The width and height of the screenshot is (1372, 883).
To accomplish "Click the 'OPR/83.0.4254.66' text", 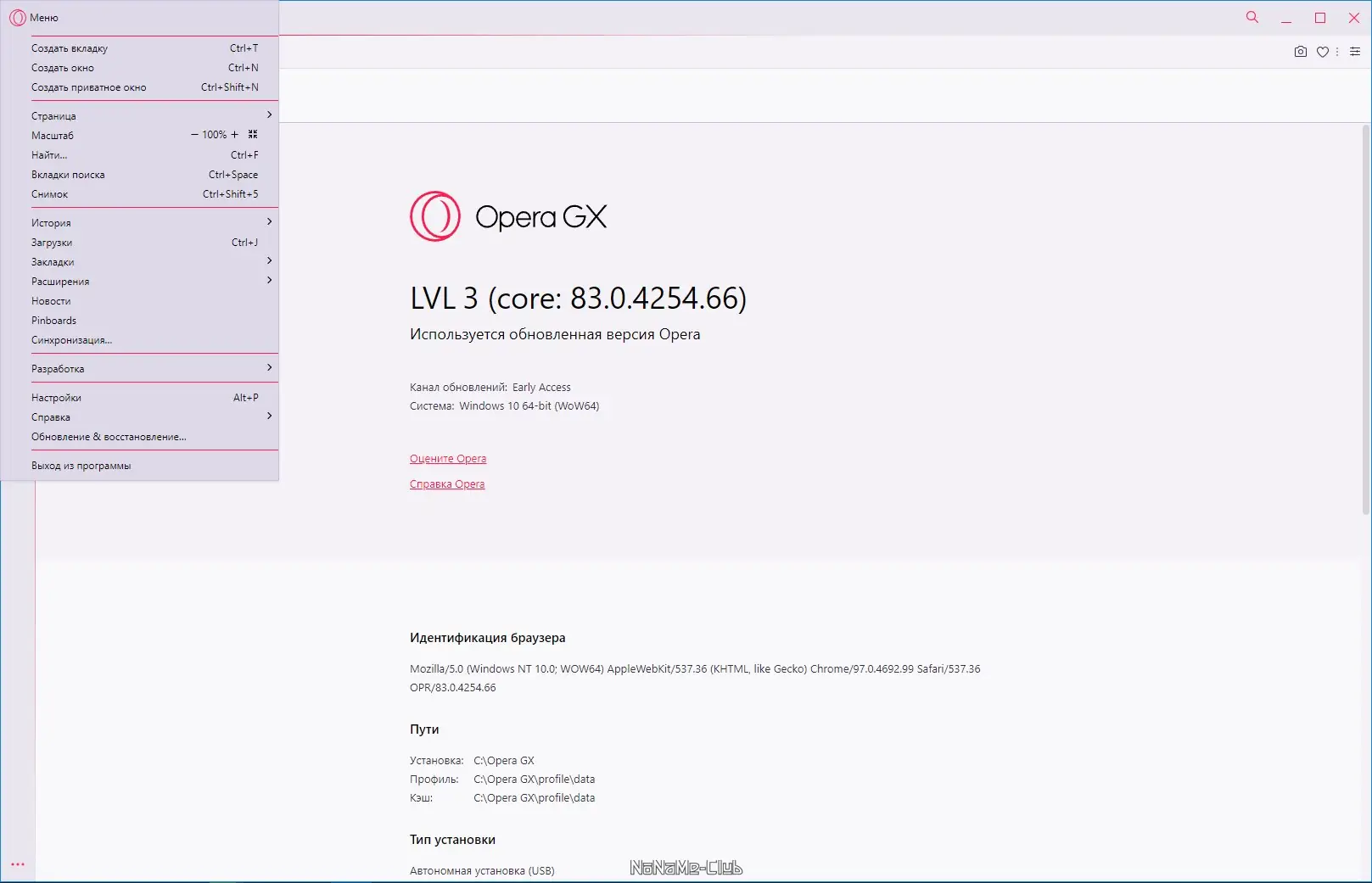I will point(453,688).
